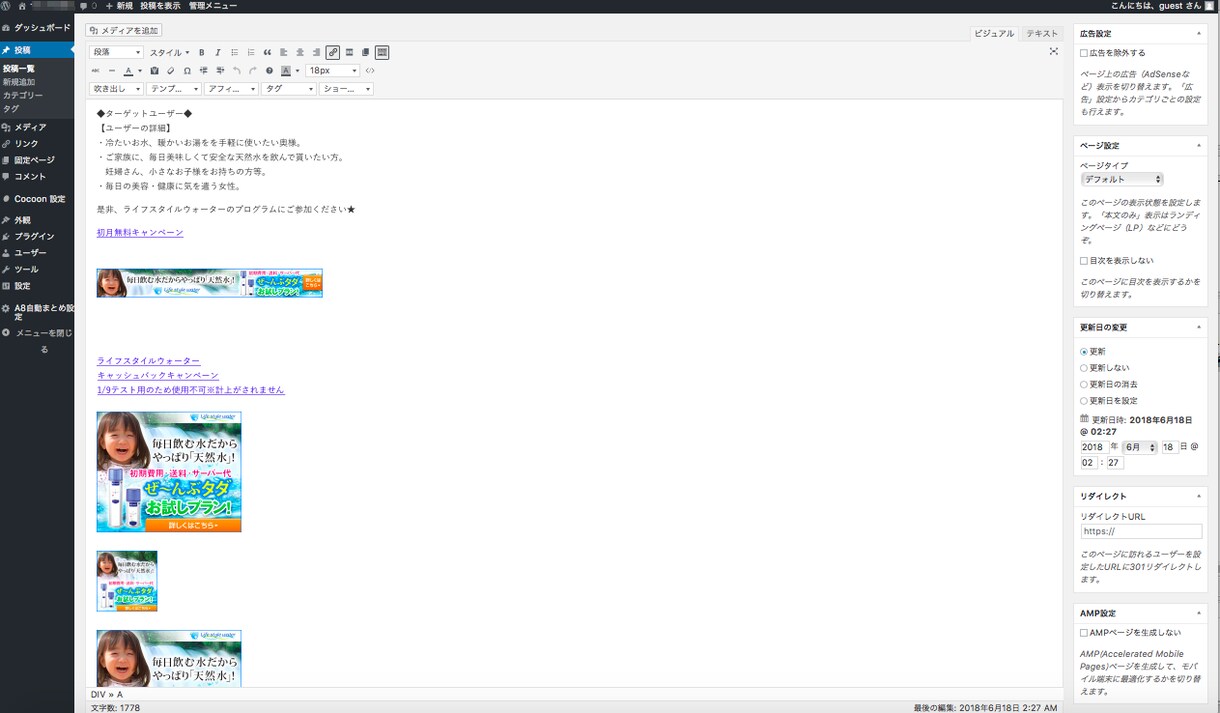The height and width of the screenshot is (713, 1220).
Task: Select 更新しない radio option
Action: (x=1084, y=368)
